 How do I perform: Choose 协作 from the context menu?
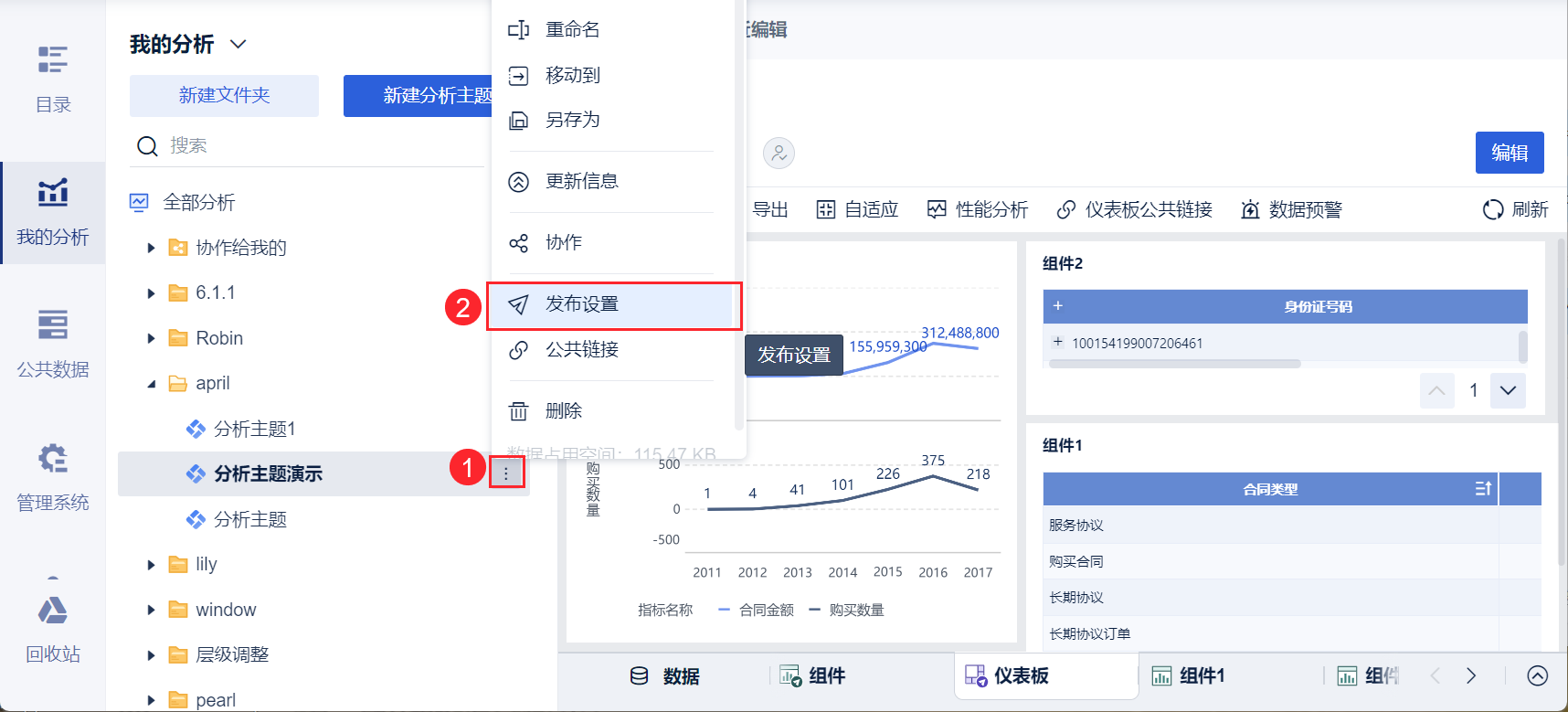click(612, 242)
